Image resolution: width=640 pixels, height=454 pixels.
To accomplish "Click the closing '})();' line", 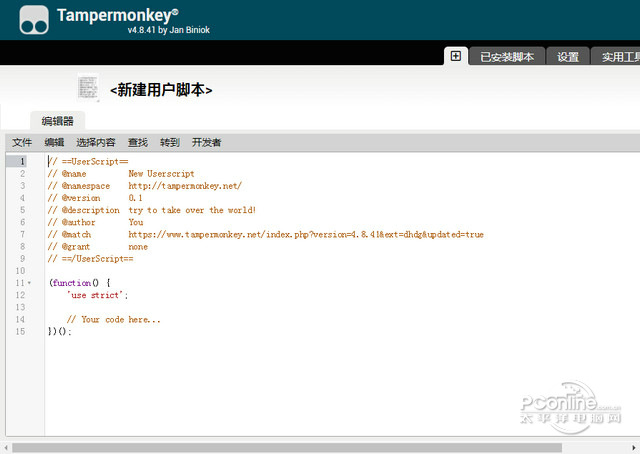I will (x=60, y=332).
